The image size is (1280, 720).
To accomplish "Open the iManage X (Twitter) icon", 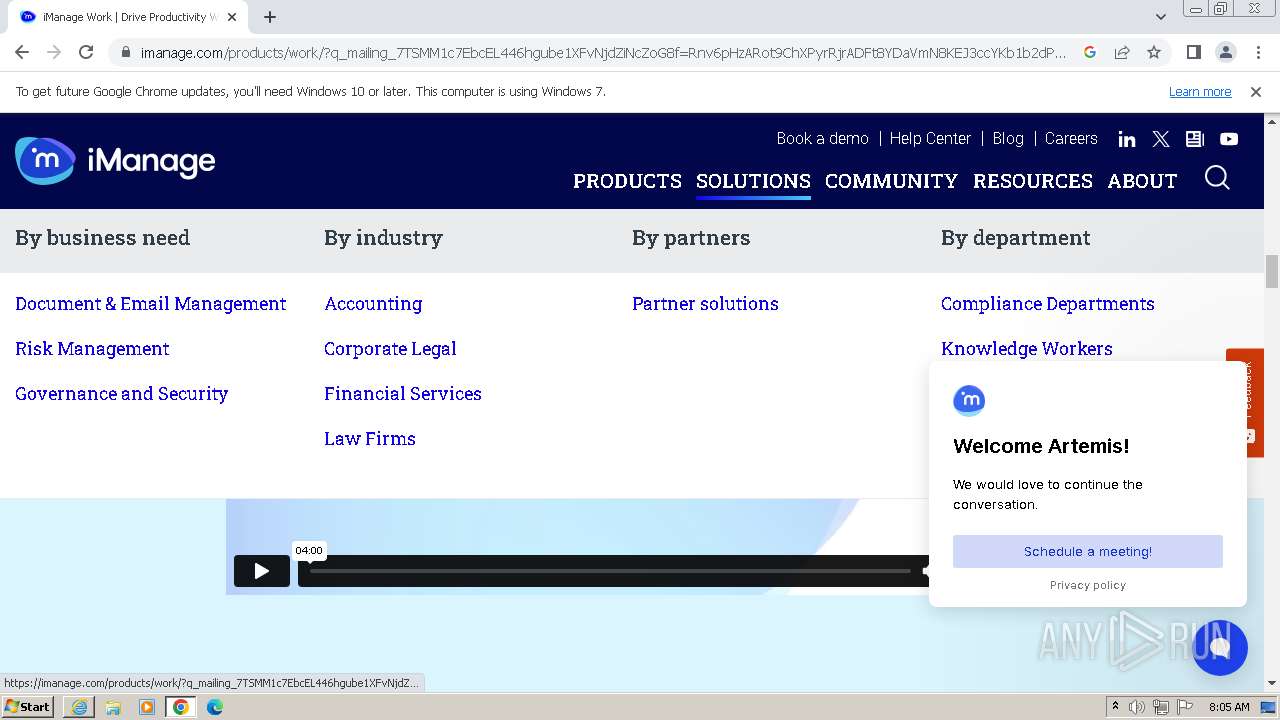I will click(1161, 139).
